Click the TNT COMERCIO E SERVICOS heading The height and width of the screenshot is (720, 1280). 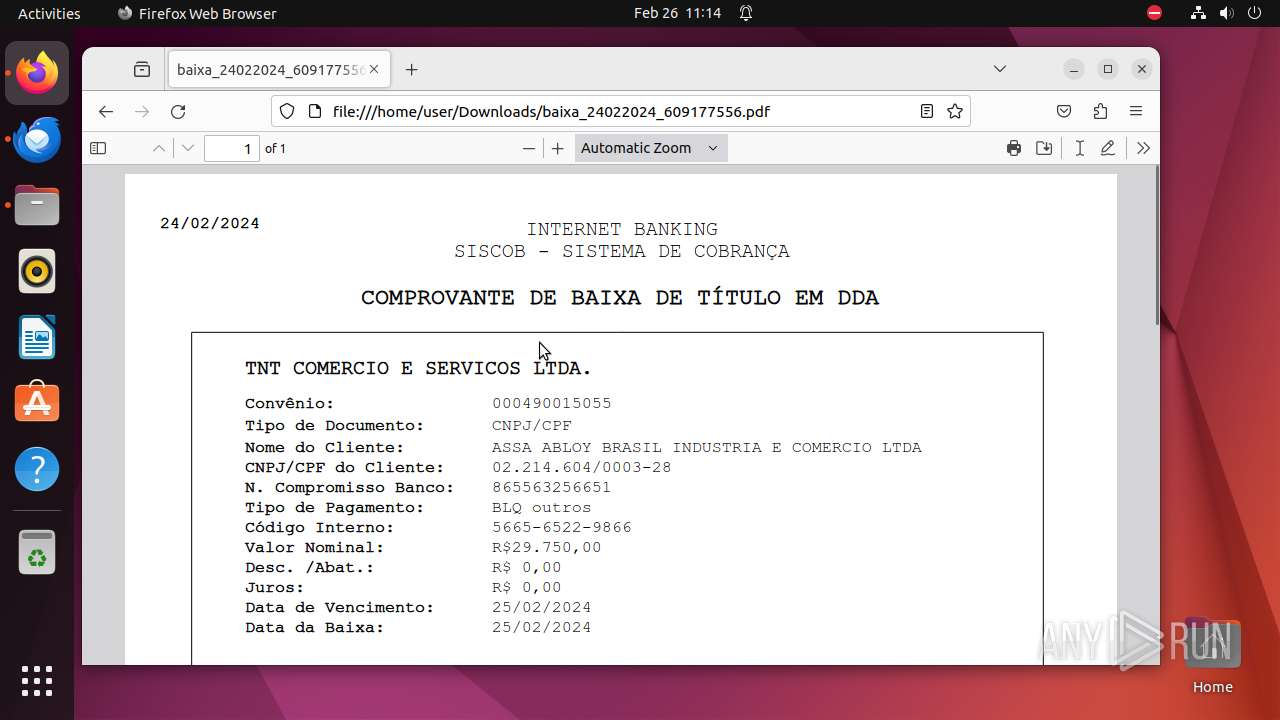tap(418, 368)
